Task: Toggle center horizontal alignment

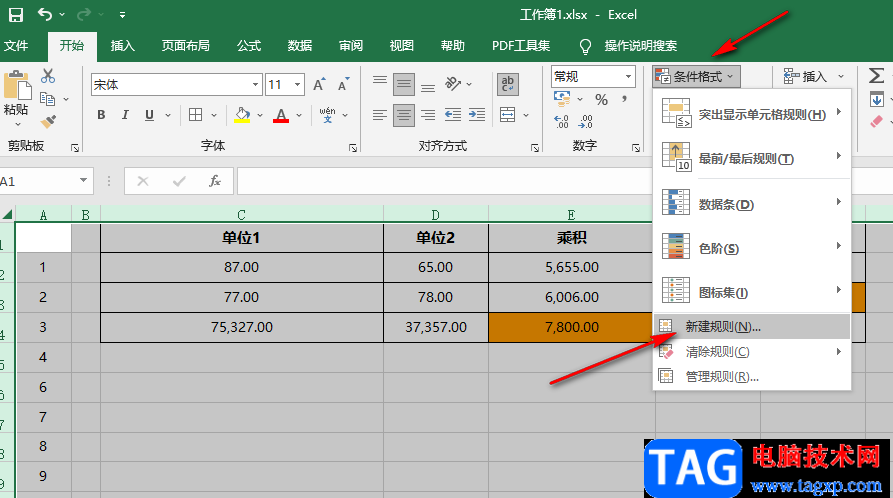Action: pos(404,116)
